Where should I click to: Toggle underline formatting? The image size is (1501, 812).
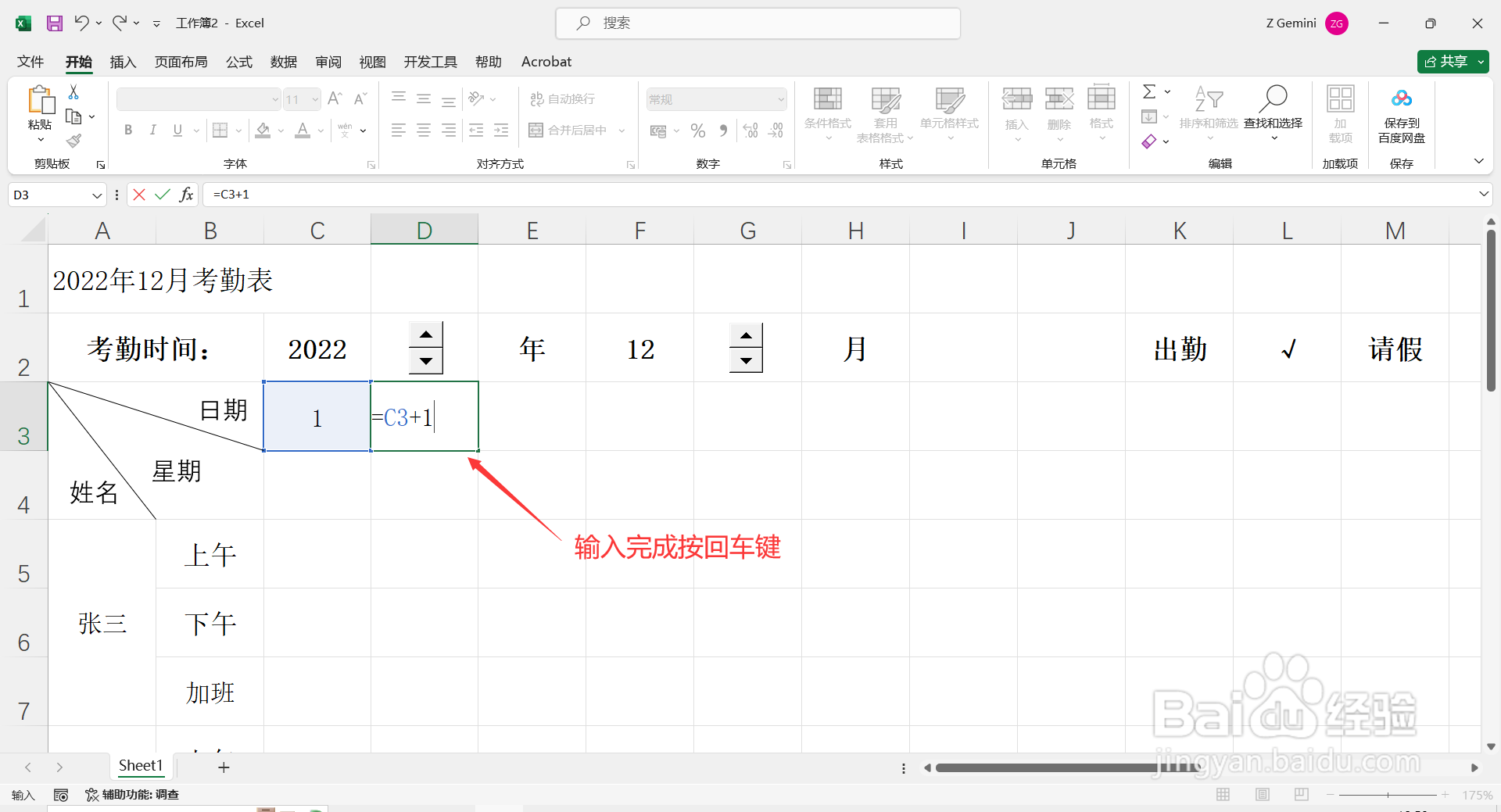coord(177,130)
